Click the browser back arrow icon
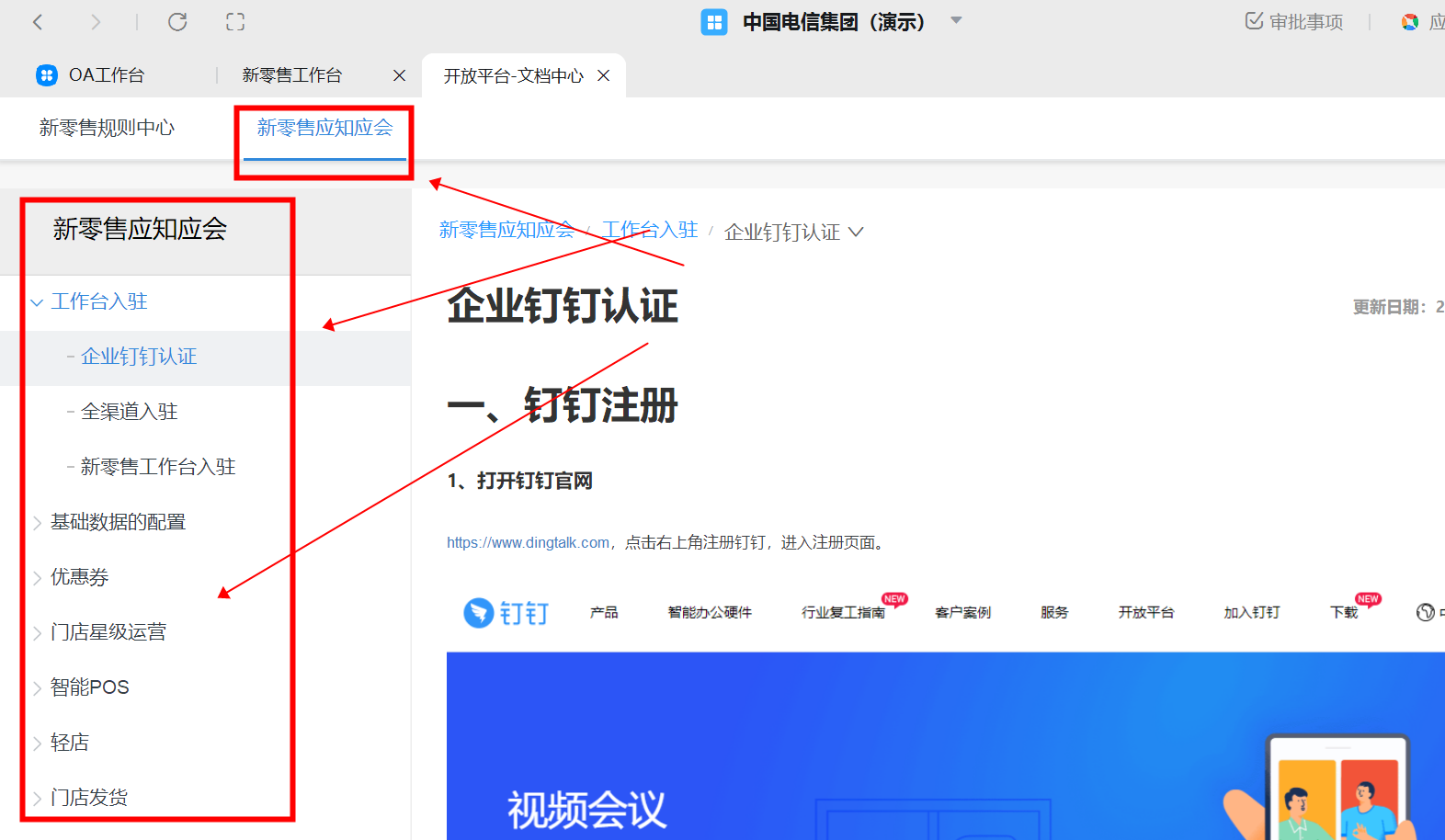The width and height of the screenshot is (1445, 840). coord(38,22)
